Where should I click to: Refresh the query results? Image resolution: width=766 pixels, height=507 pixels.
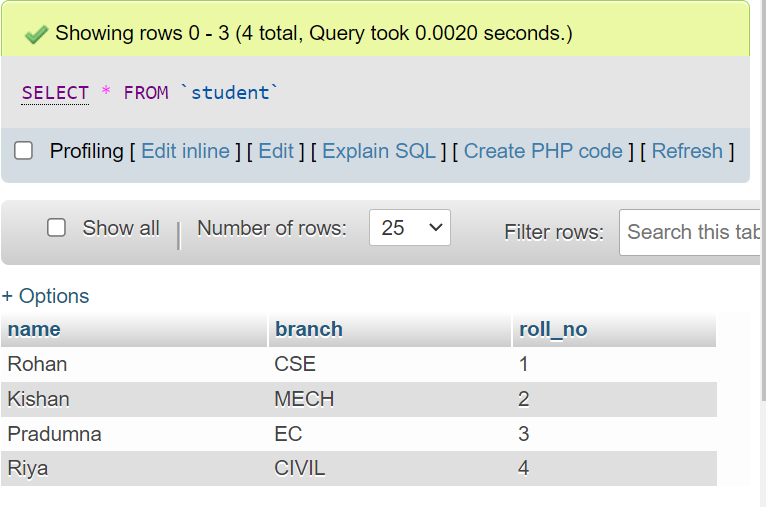pyautogui.click(x=687, y=151)
